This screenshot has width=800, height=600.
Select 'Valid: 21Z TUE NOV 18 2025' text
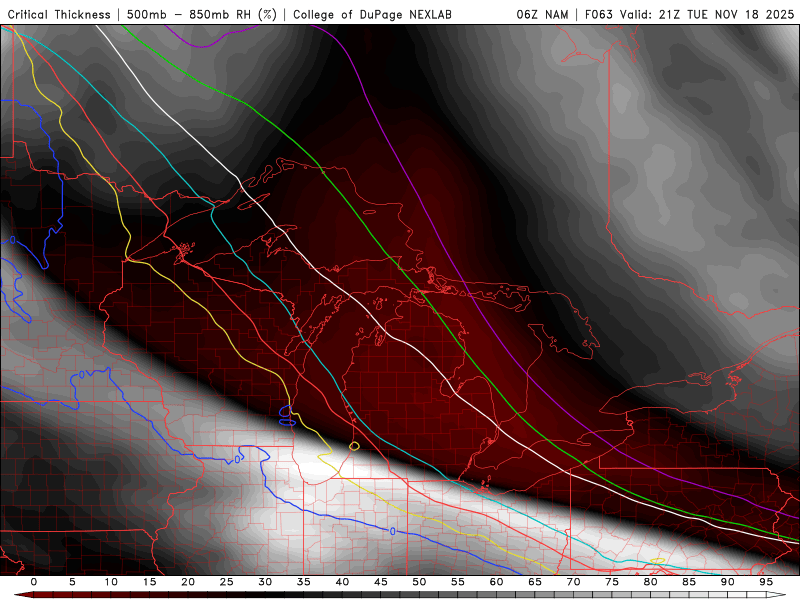tap(707, 15)
